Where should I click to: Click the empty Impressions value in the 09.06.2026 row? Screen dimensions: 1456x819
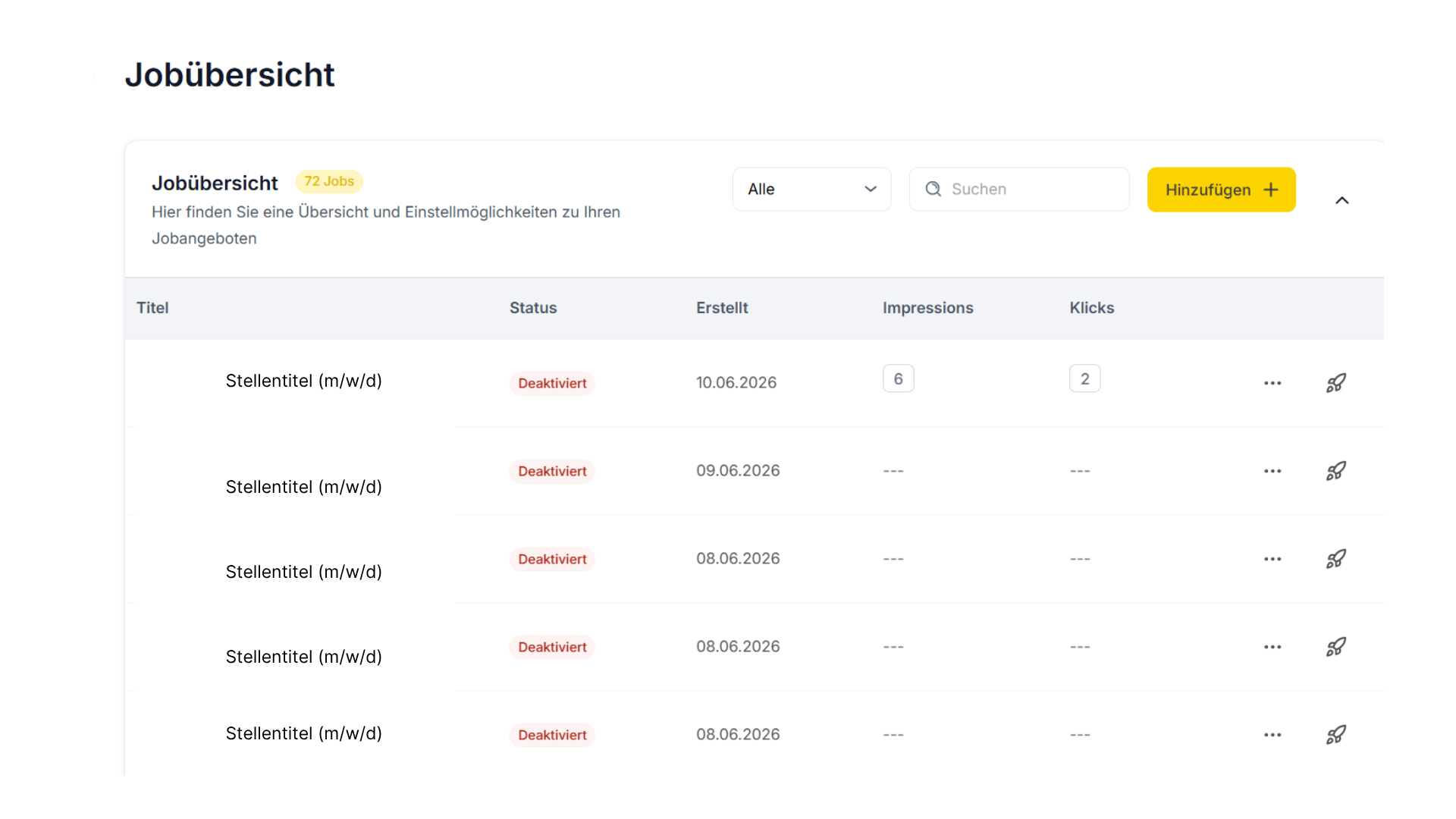coord(893,471)
